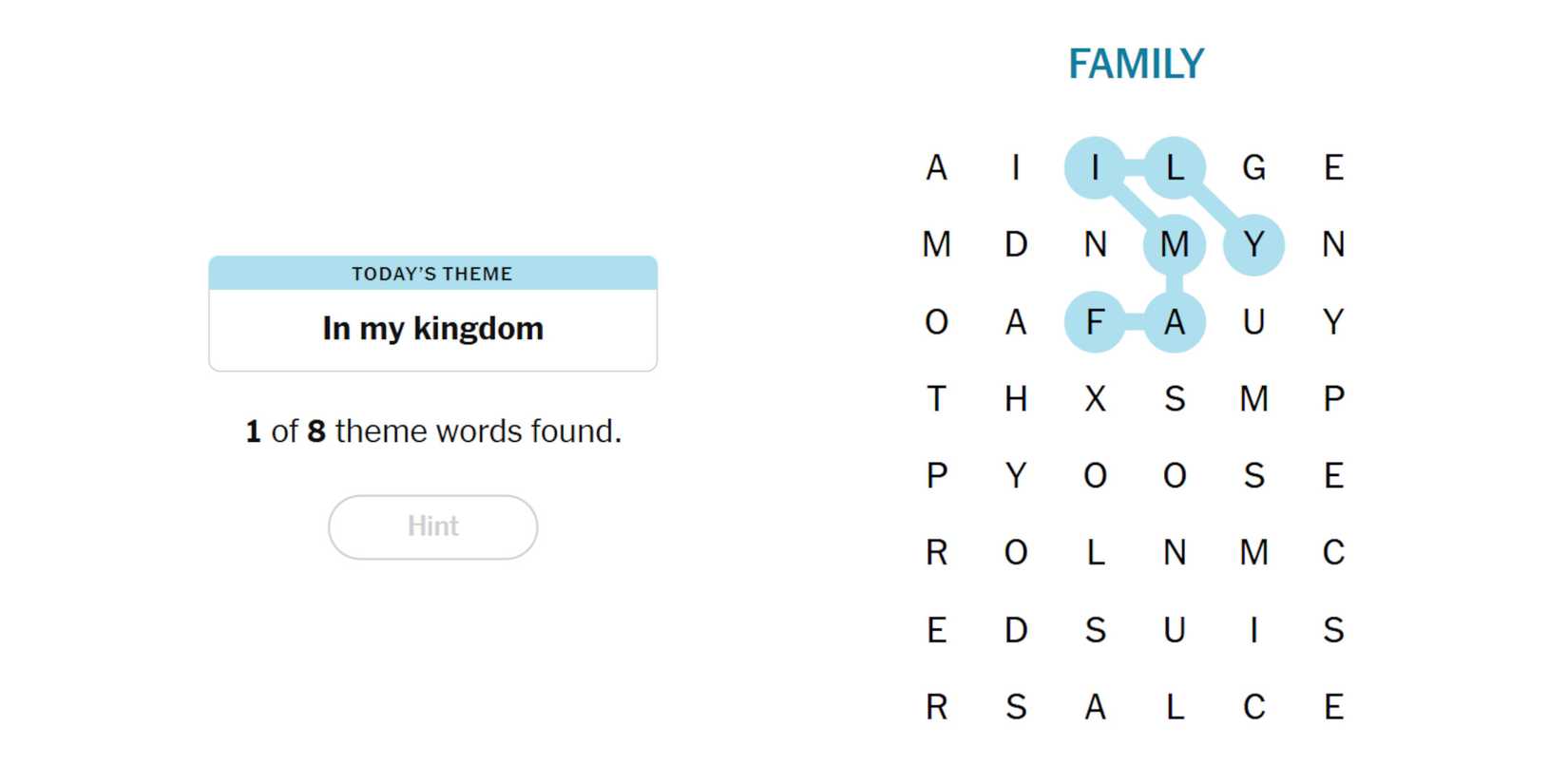Click the highlighted letter A
1568x784 pixels.
[x=1175, y=322]
